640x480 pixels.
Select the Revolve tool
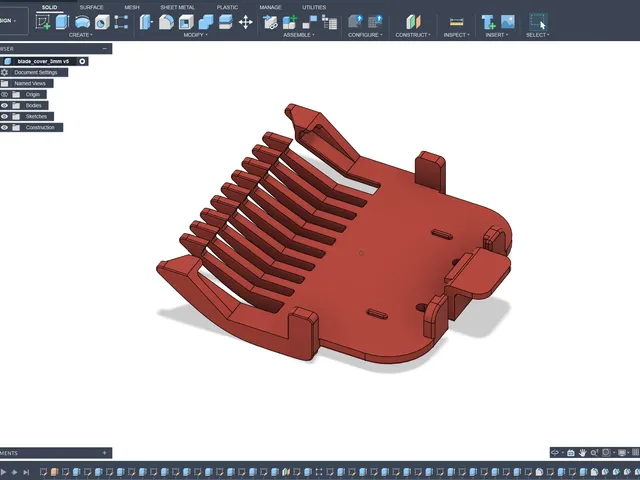[82, 22]
